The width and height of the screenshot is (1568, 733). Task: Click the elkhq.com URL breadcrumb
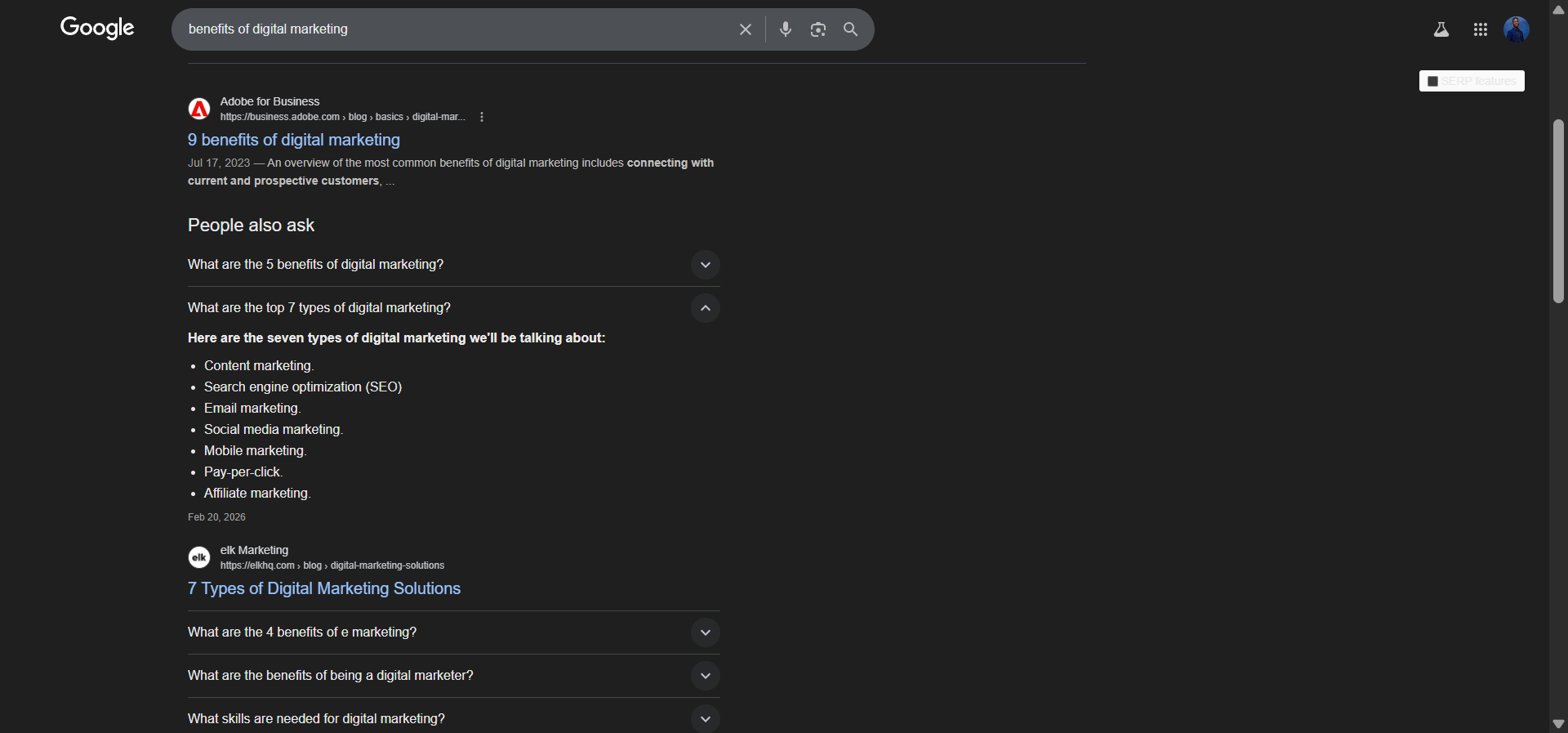332,565
